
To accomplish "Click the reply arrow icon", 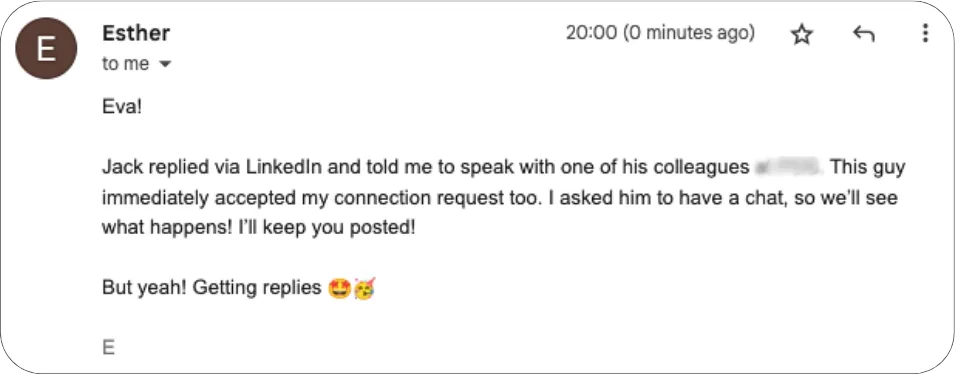I will tap(864, 35).
